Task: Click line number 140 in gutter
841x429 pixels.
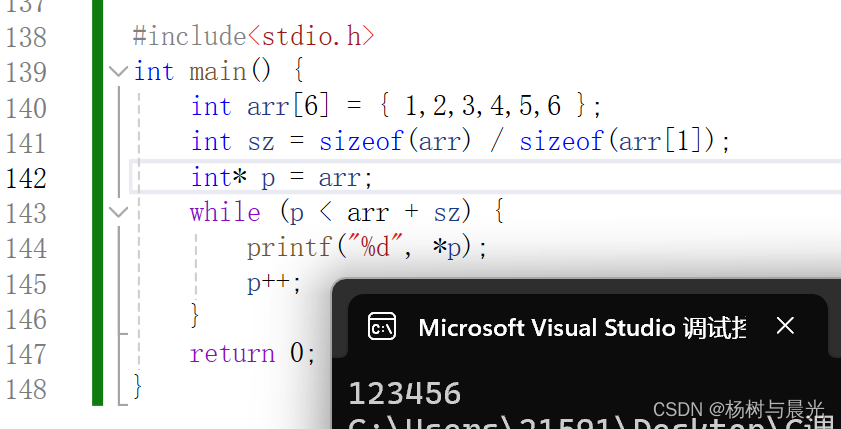Action: click(x=26, y=108)
